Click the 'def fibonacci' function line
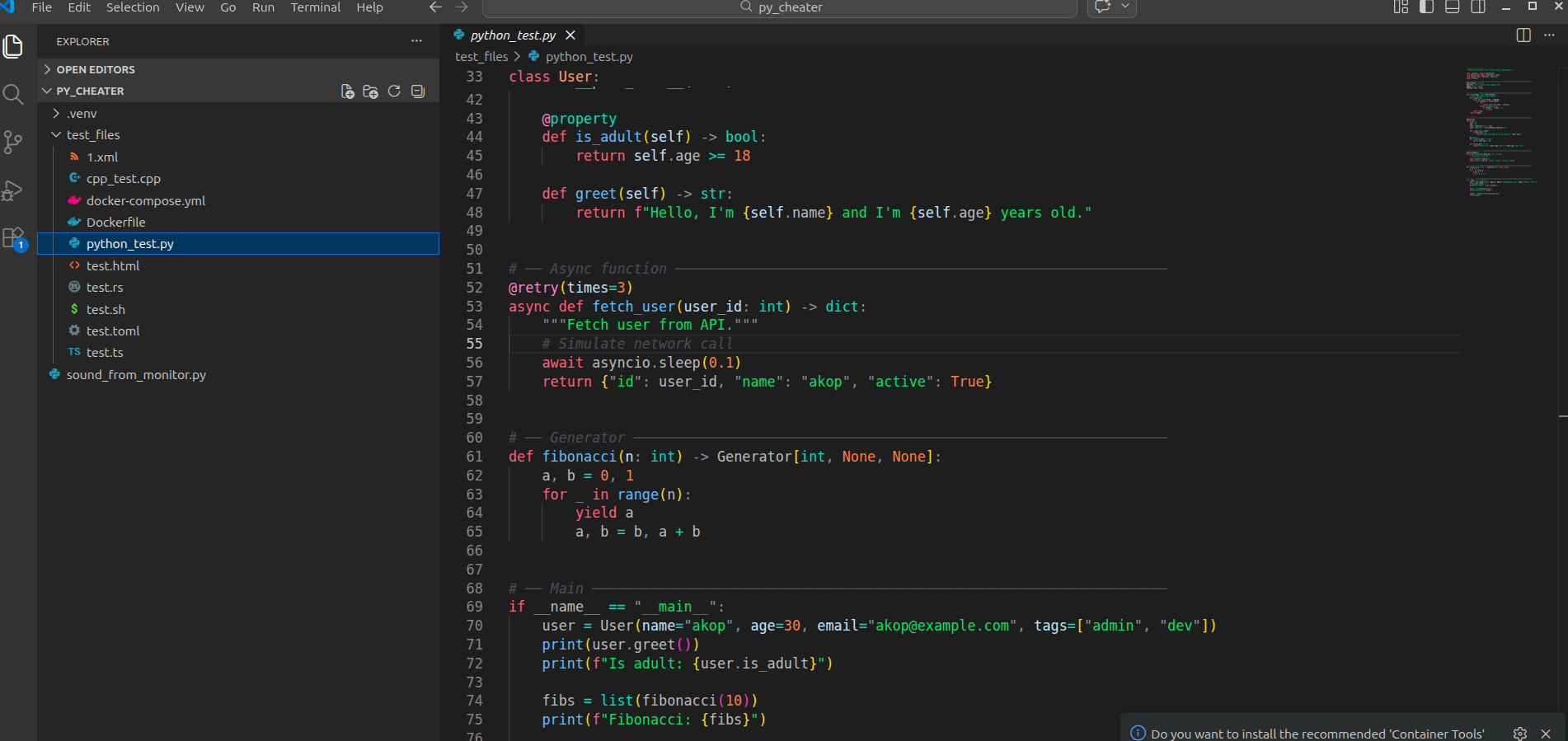Viewport: 1568px width, 741px height. pos(725,457)
